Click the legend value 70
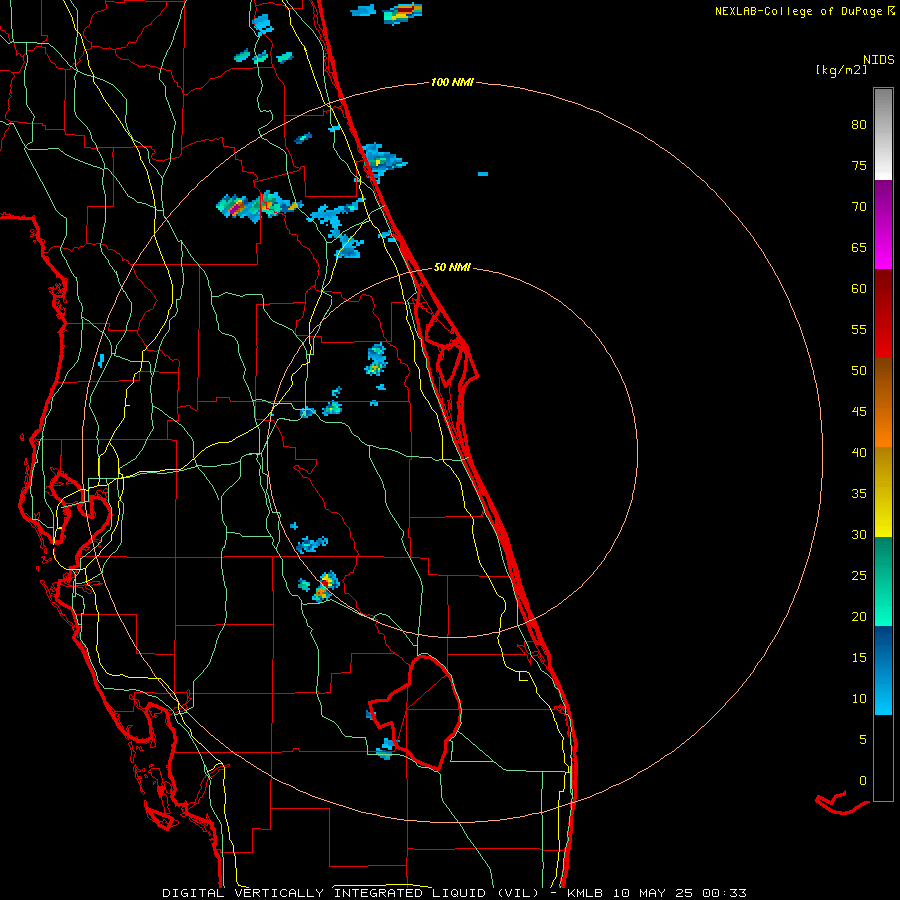 (859, 207)
